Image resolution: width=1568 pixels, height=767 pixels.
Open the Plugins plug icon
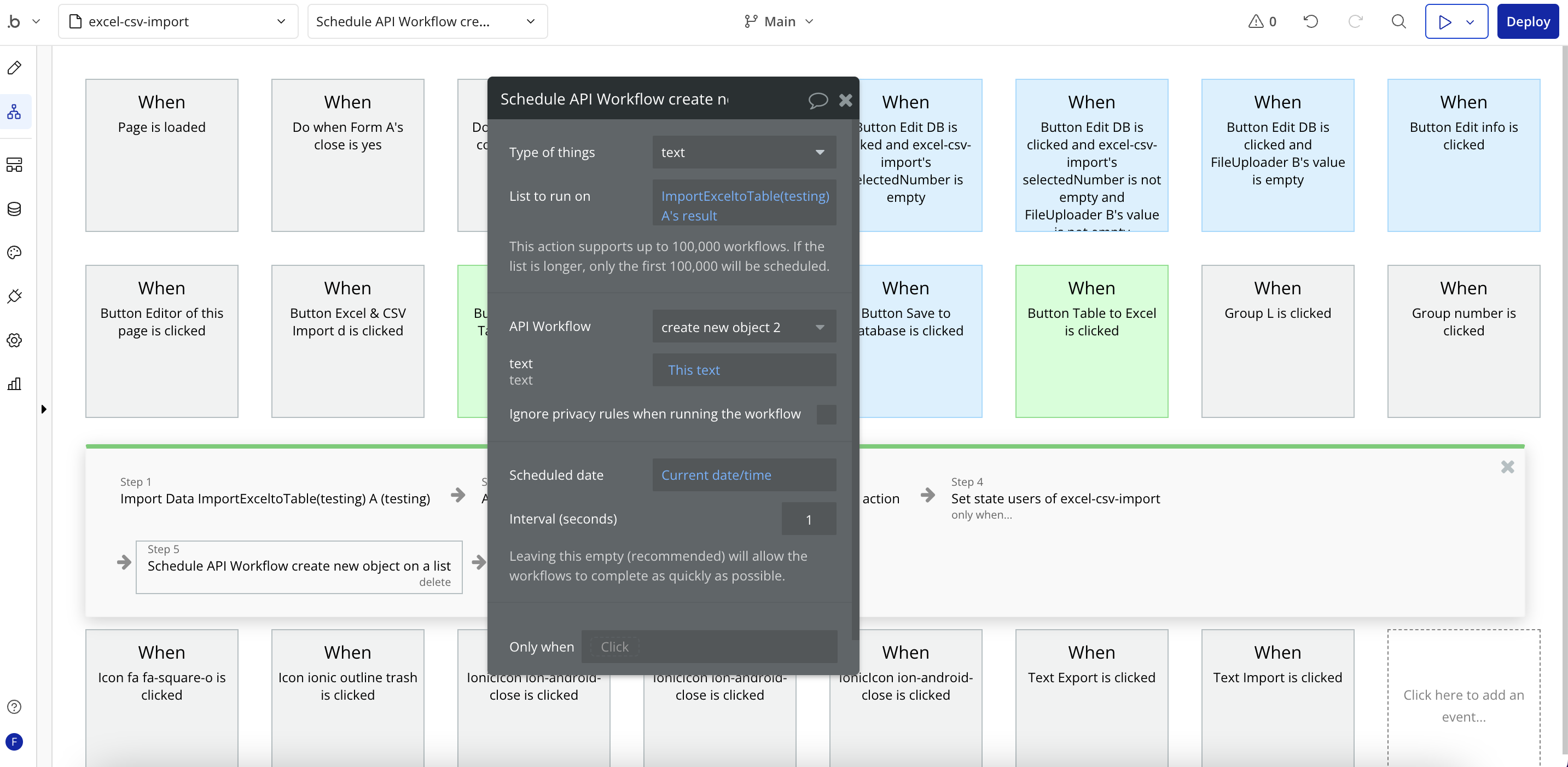click(x=15, y=297)
